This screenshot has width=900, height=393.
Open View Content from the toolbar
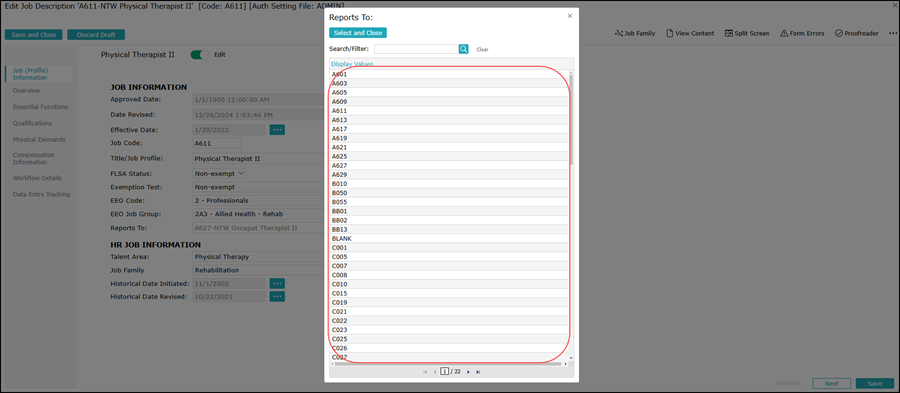[x=690, y=33]
